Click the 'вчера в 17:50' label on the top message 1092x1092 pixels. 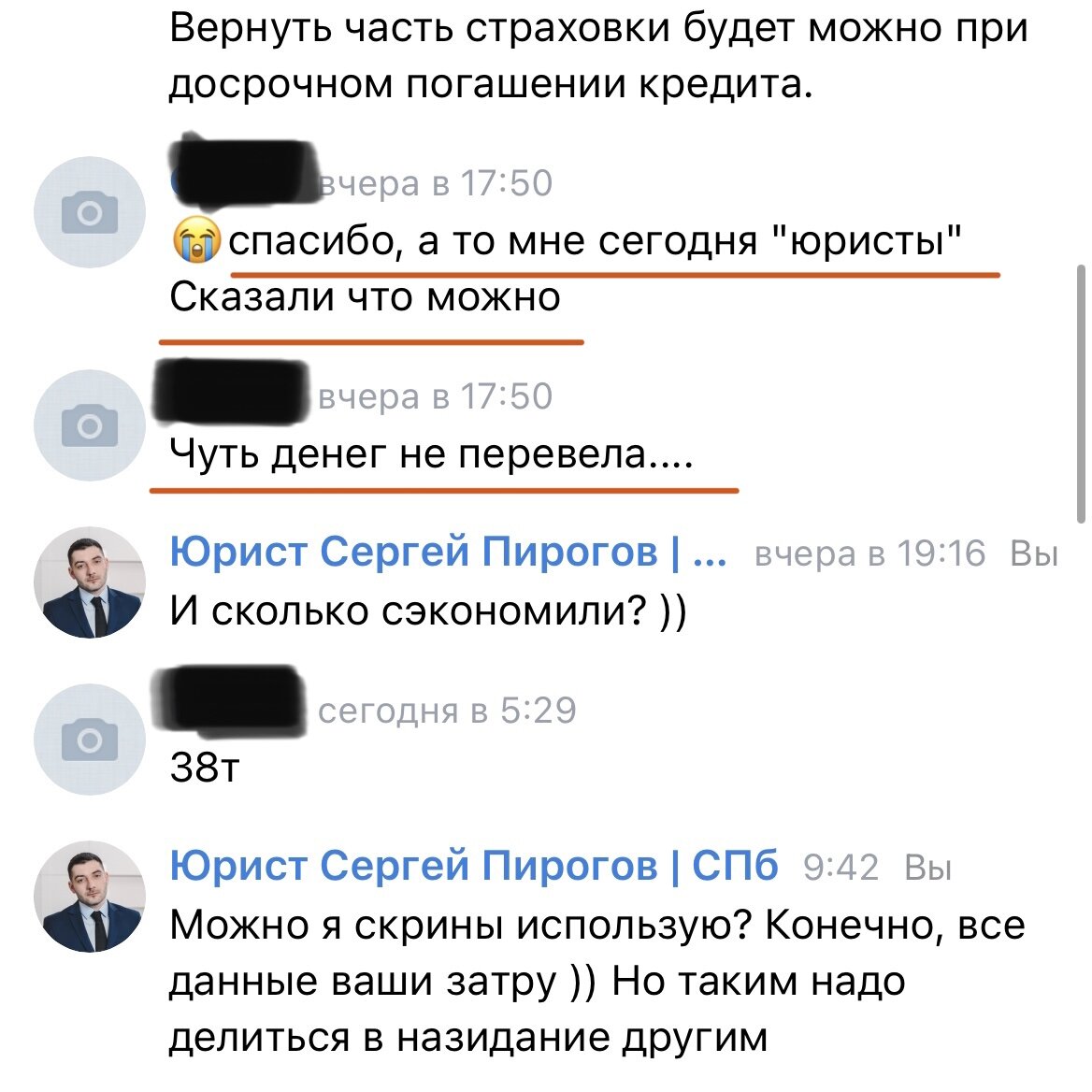click(x=436, y=183)
